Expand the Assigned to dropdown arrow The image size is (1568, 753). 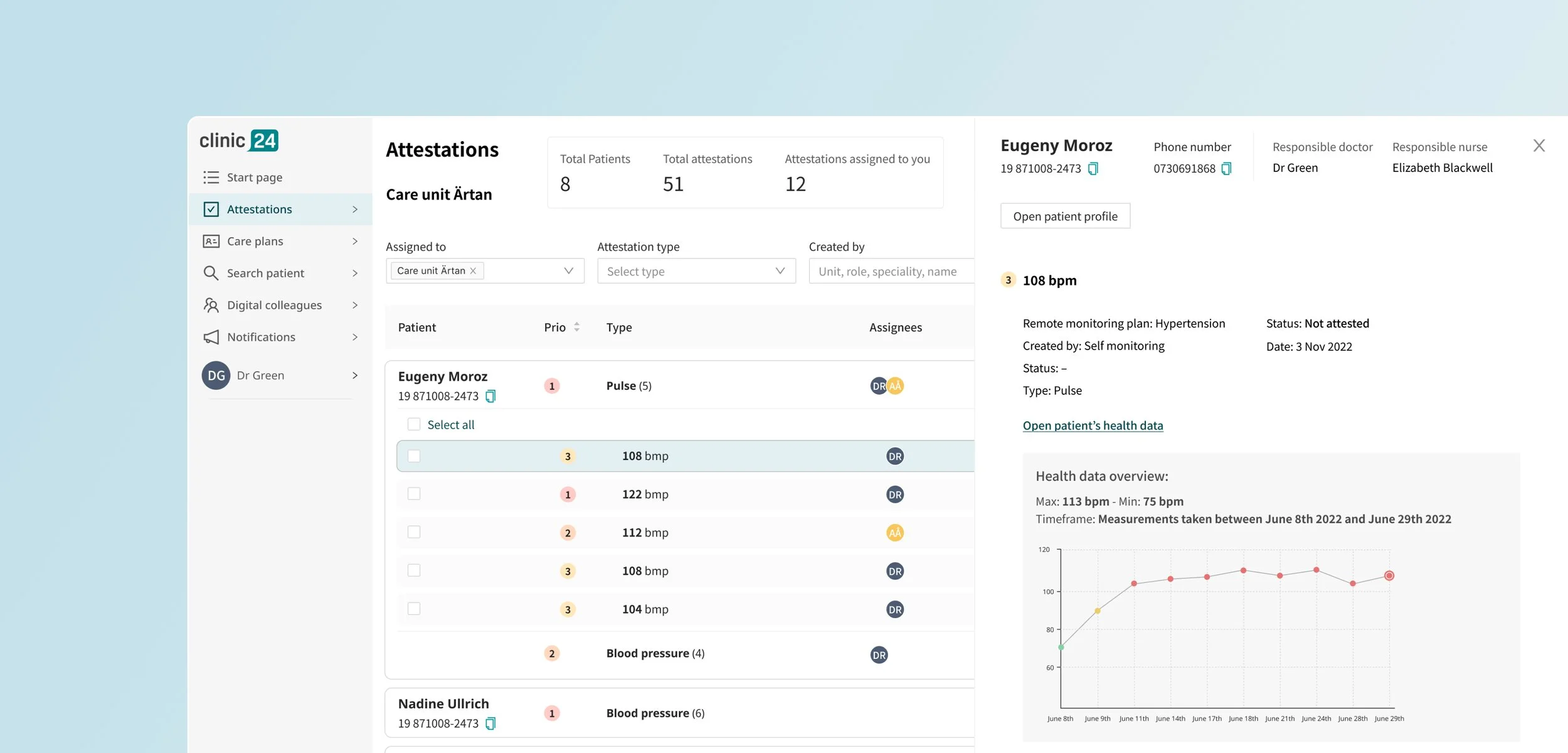(568, 271)
